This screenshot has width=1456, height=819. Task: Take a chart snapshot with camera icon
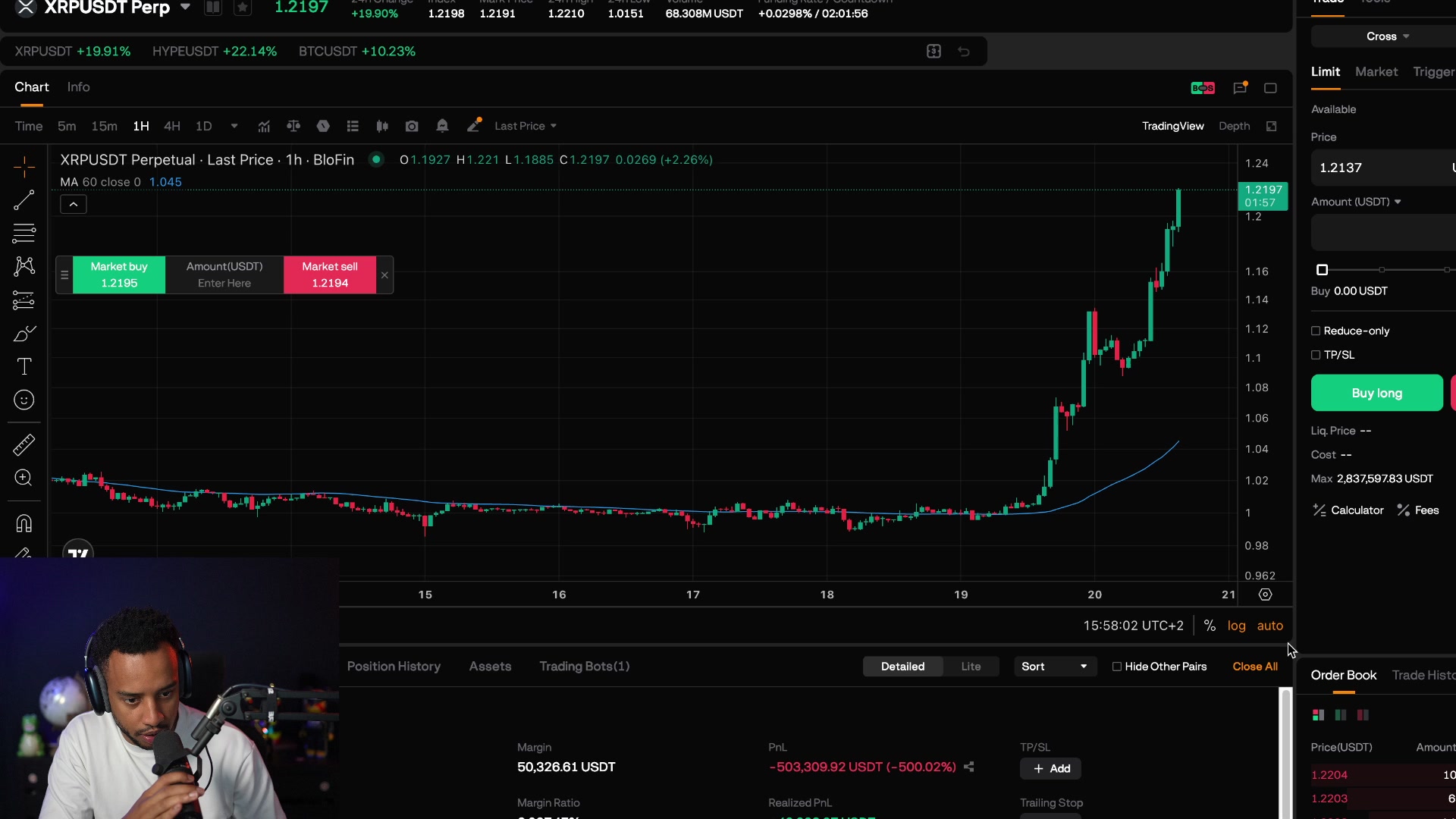(x=412, y=126)
